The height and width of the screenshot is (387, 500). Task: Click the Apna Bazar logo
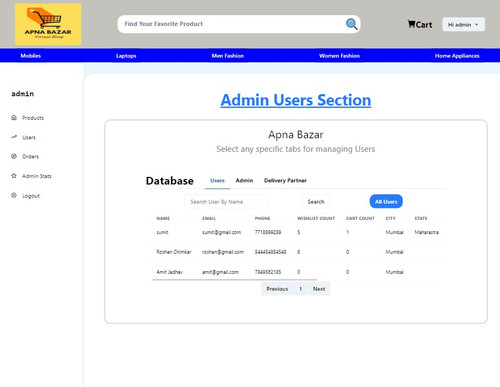(x=48, y=24)
